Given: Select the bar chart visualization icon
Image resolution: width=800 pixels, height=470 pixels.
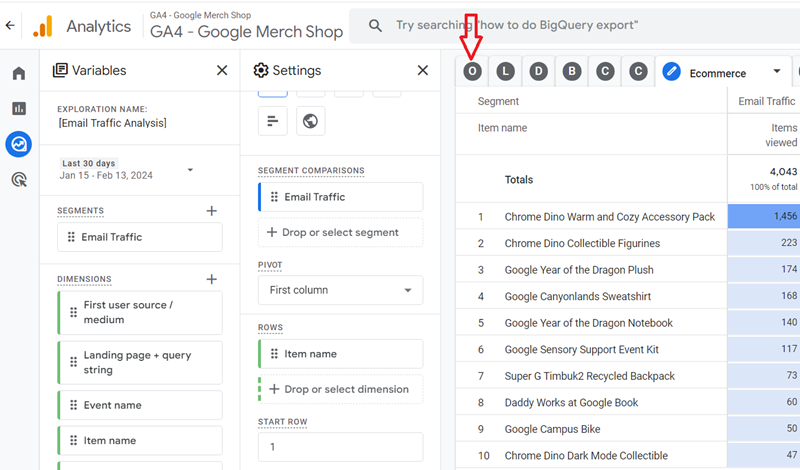Looking at the screenshot, I should tap(273, 121).
